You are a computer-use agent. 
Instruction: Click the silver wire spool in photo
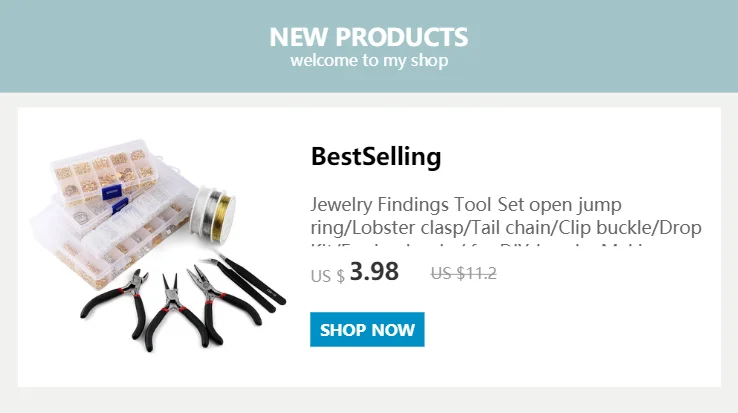tap(201, 211)
